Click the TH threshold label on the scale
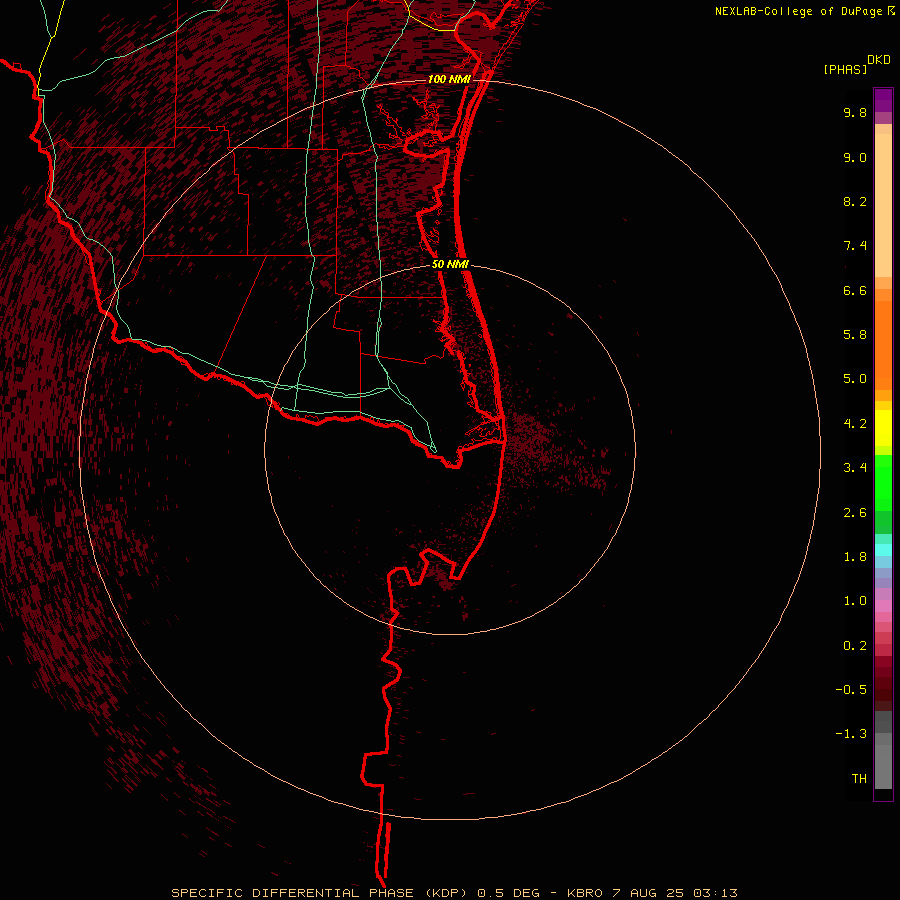The height and width of the screenshot is (900, 900). [859, 779]
